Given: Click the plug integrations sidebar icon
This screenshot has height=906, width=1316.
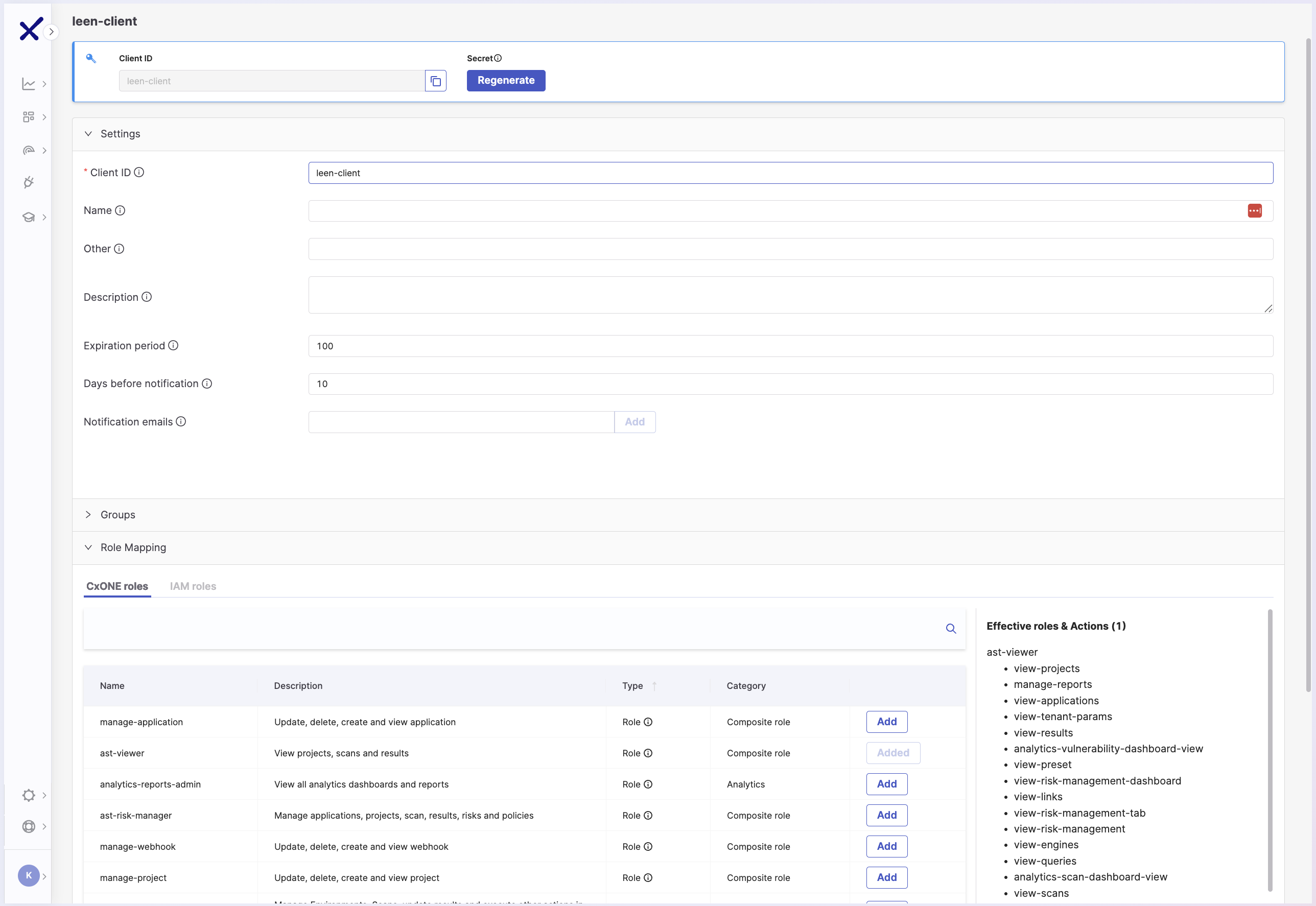Looking at the screenshot, I should 29,182.
